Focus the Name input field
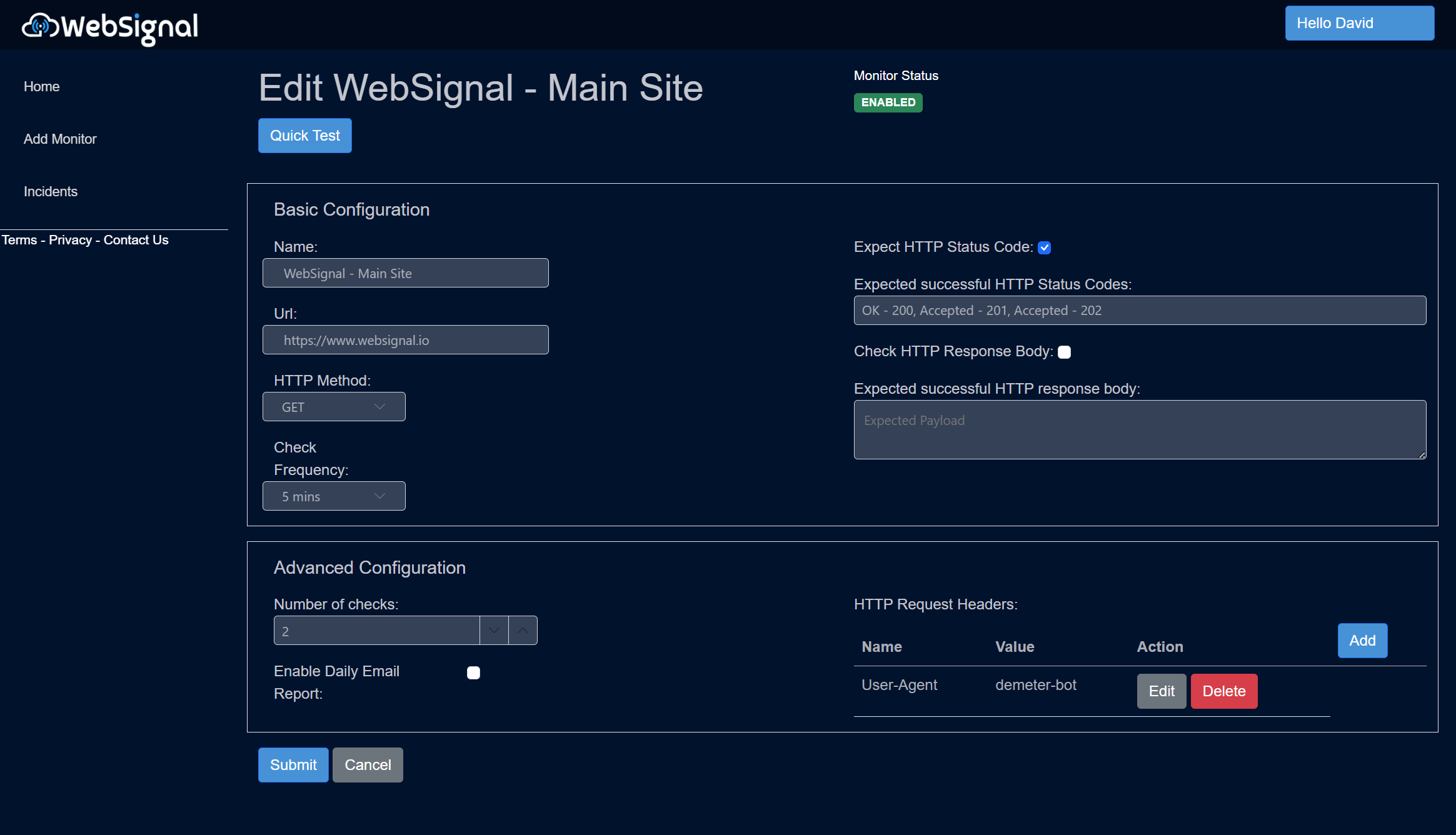Image resolution: width=1456 pixels, height=835 pixels. pyautogui.click(x=405, y=273)
